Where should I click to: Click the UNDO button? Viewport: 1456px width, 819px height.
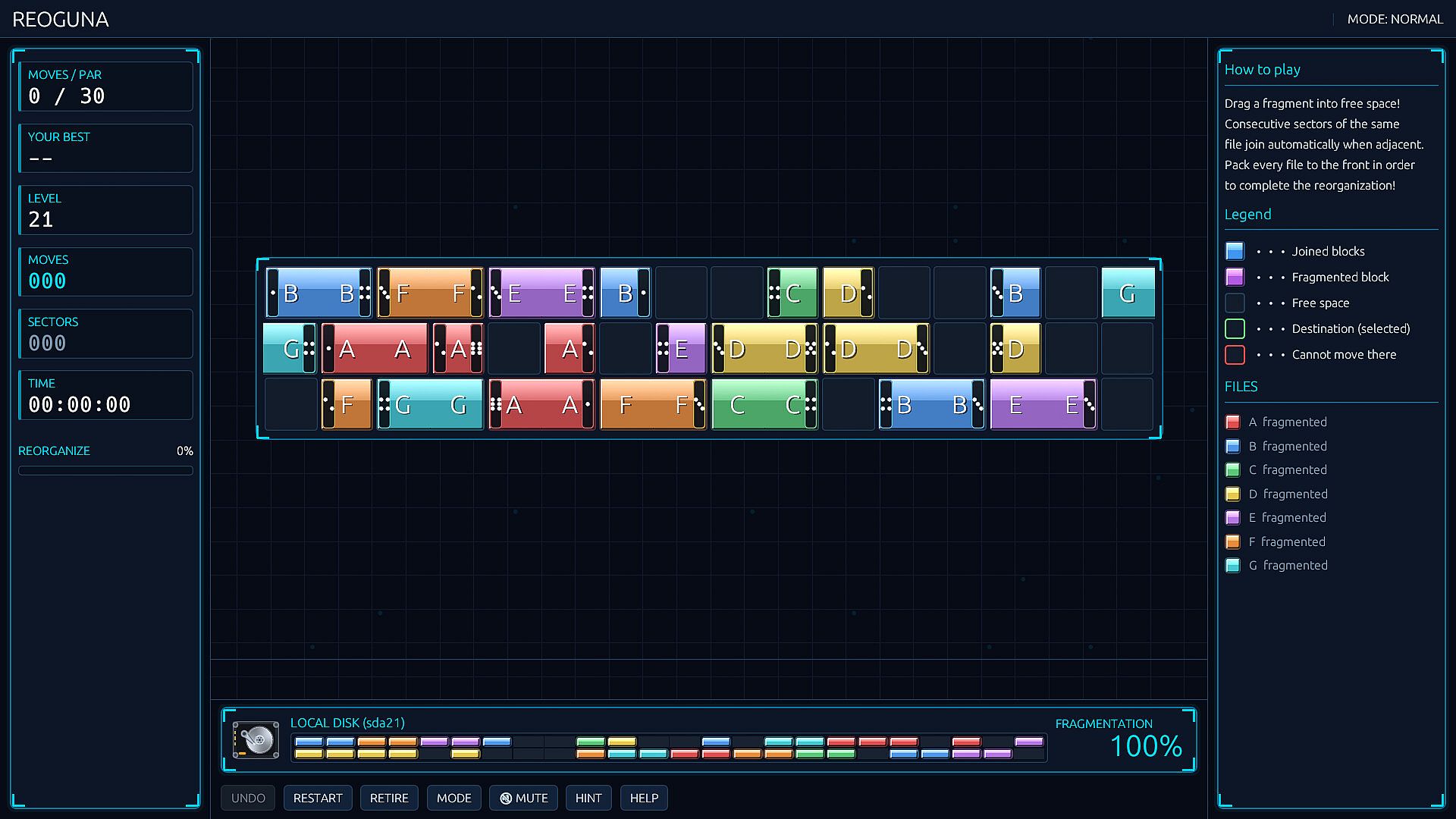248,799
